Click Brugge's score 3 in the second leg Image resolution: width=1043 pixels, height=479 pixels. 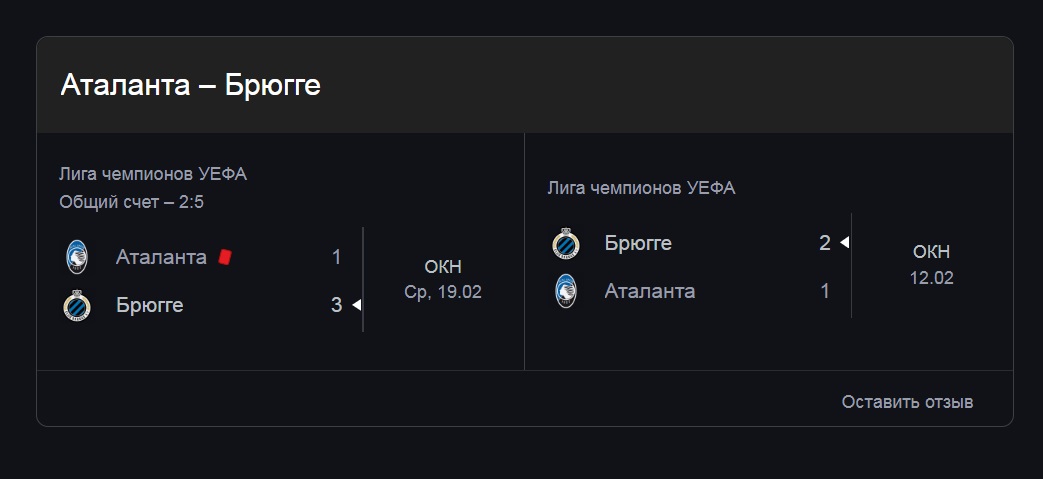coord(337,305)
